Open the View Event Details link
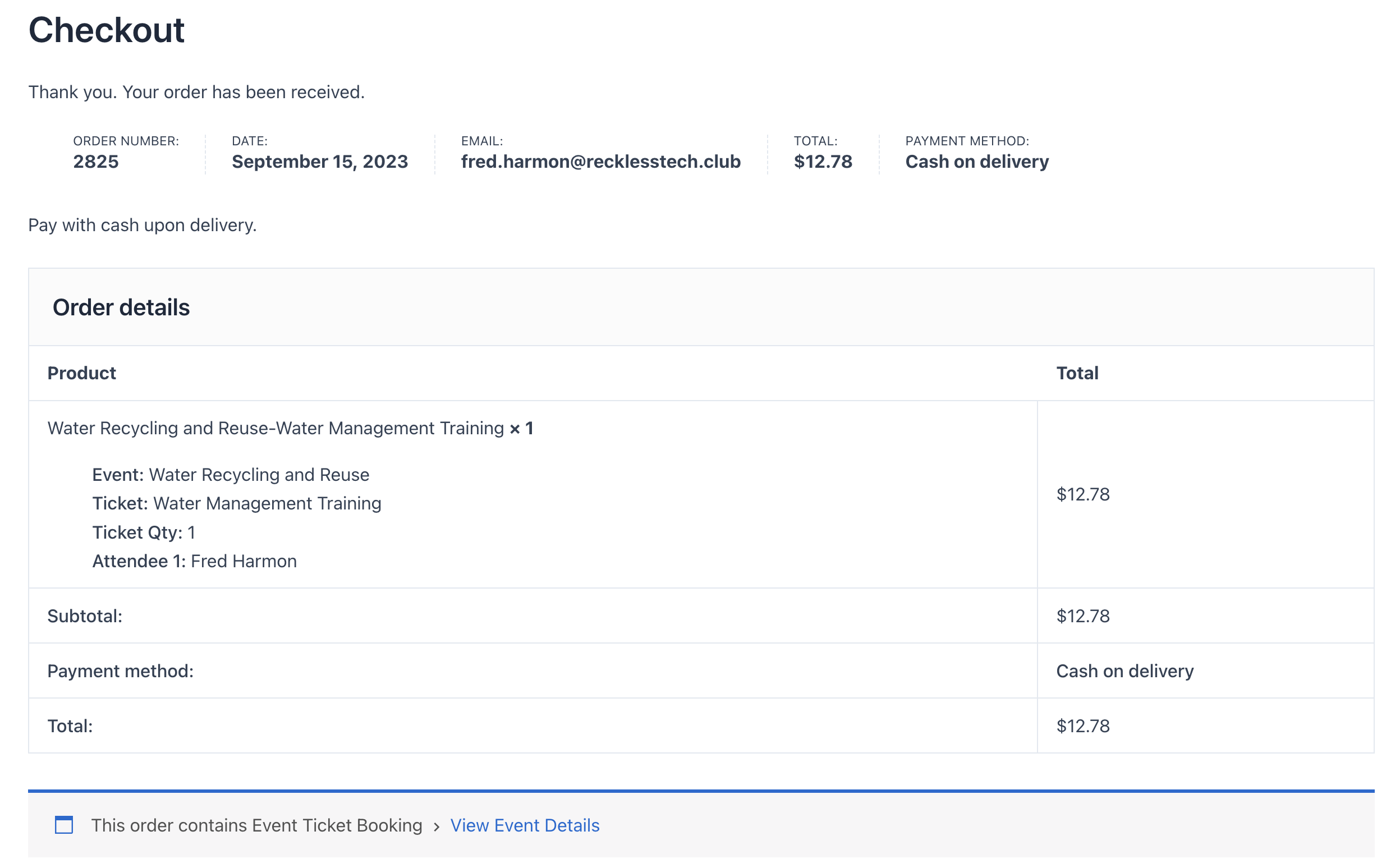 pyautogui.click(x=524, y=825)
